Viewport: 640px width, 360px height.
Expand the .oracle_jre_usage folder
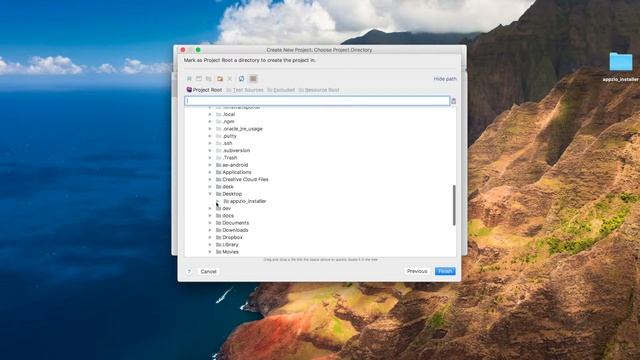point(210,129)
